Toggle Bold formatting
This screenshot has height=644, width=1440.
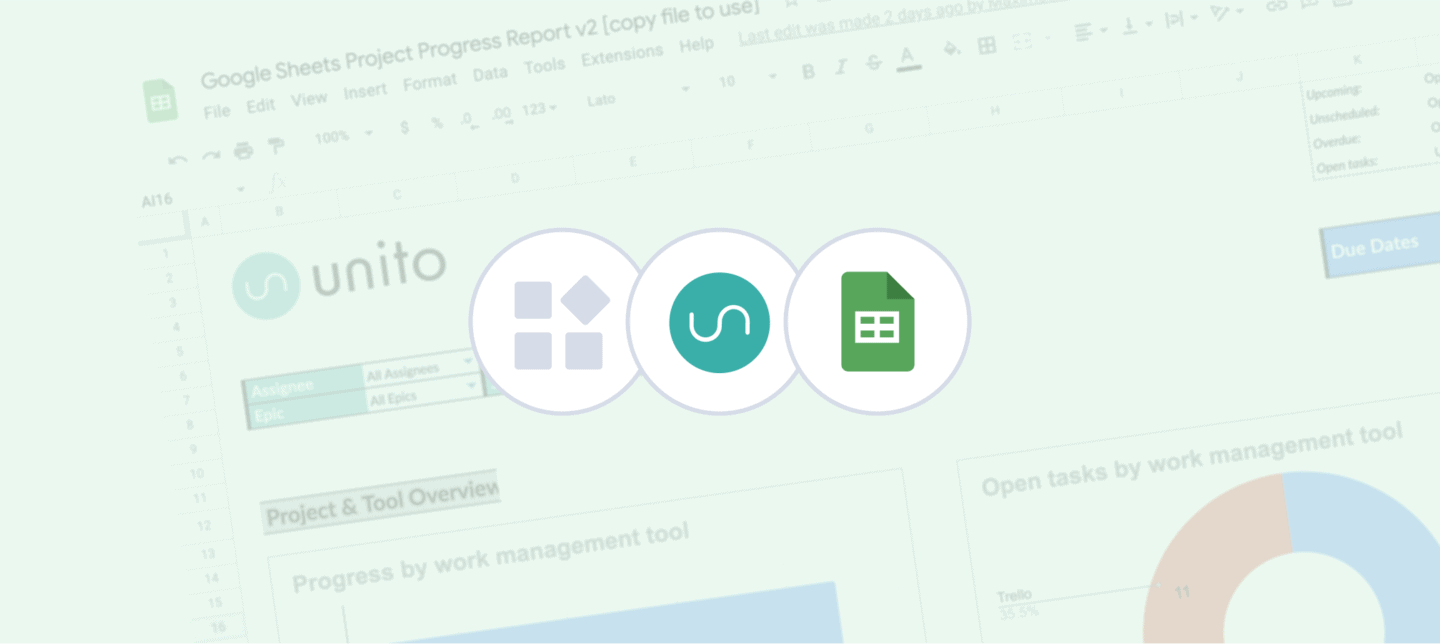[x=808, y=71]
